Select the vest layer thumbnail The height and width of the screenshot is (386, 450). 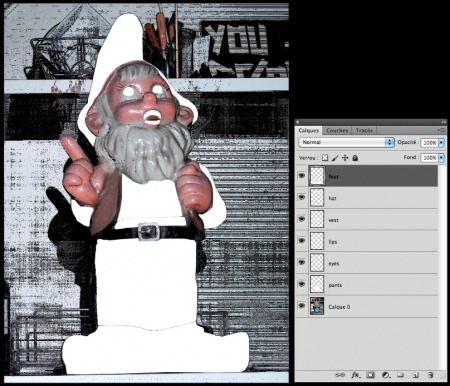[x=317, y=219]
